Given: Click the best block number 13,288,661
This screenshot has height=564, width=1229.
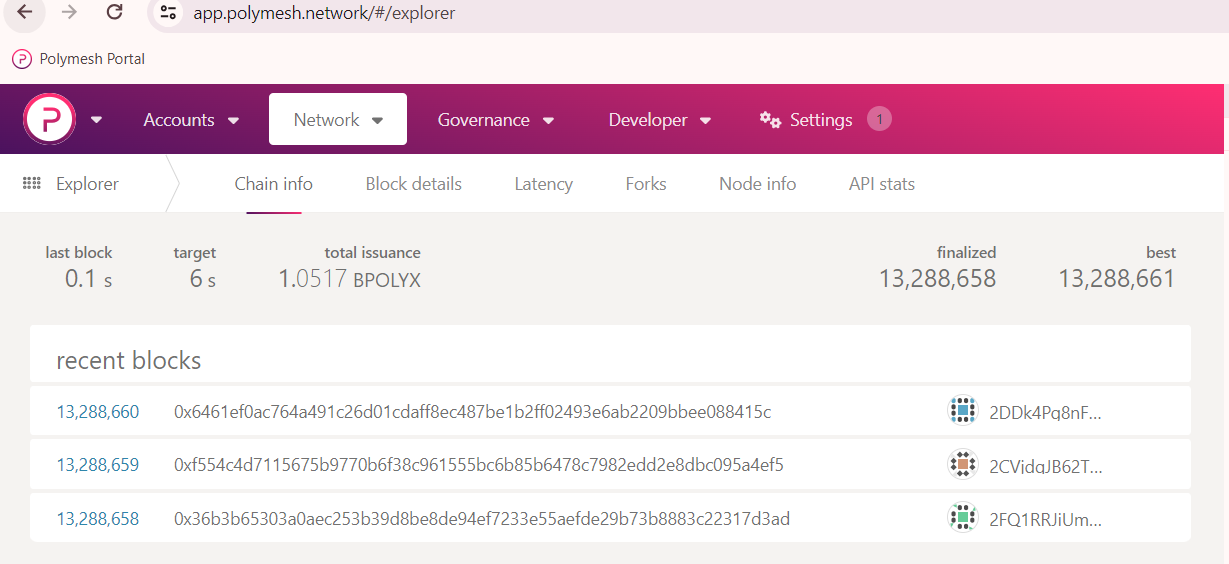Looking at the screenshot, I should tap(1117, 279).
